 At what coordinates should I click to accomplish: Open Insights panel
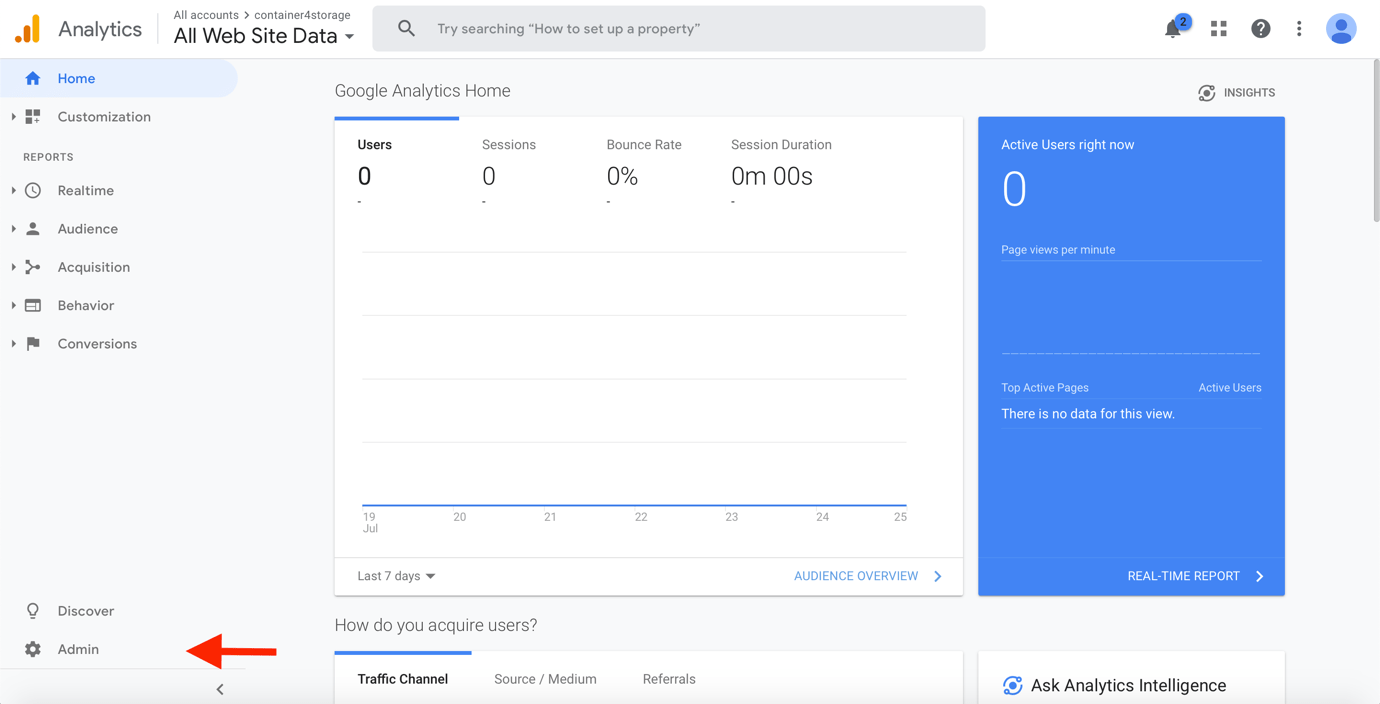pos(1236,93)
